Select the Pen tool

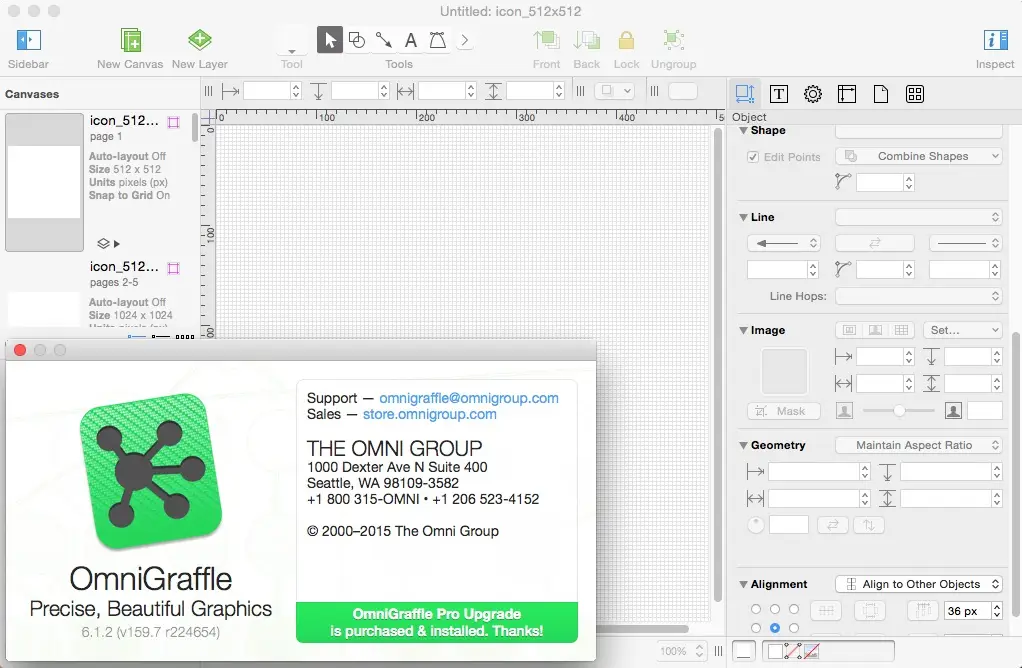click(437, 40)
